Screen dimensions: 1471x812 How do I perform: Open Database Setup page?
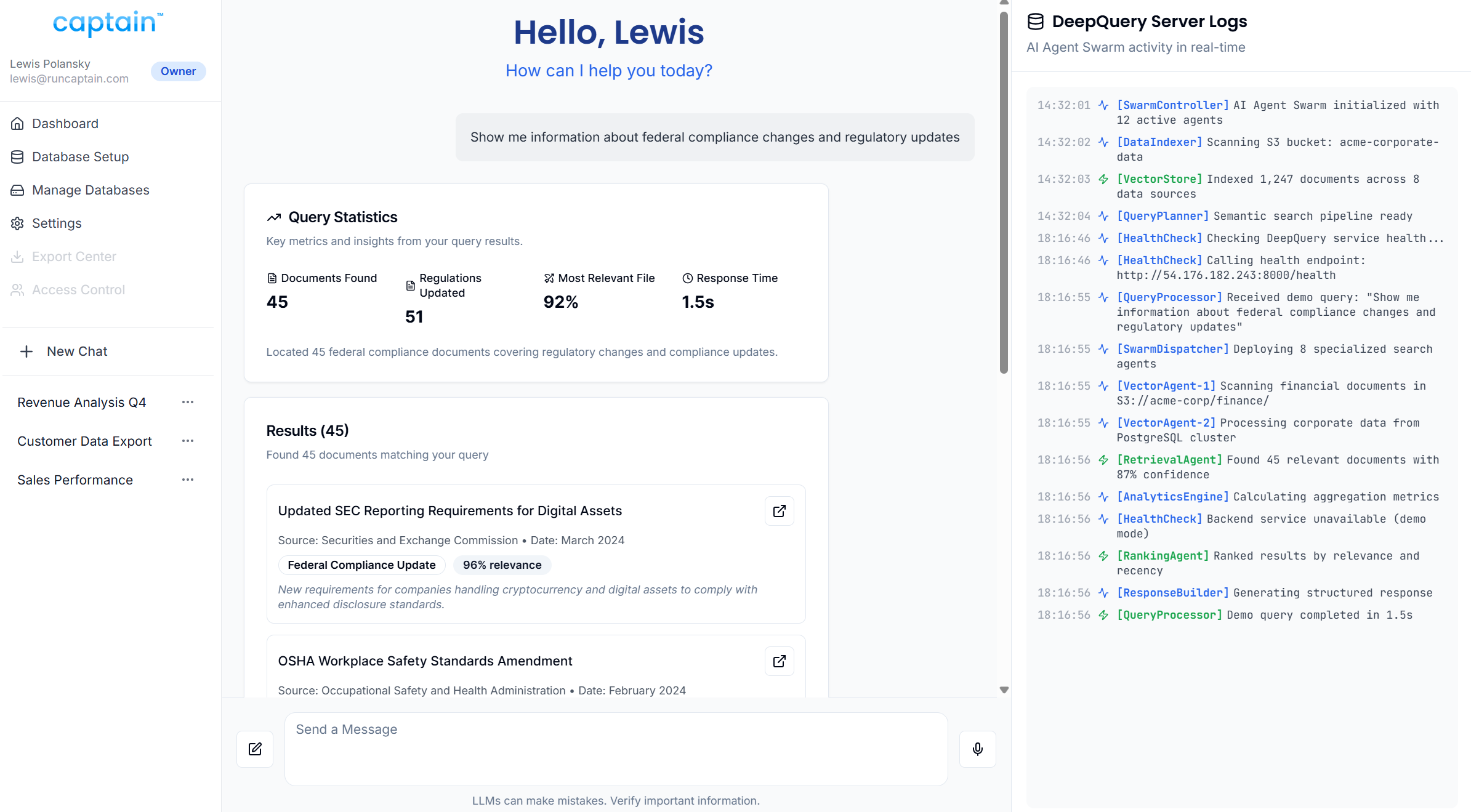tap(80, 156)
